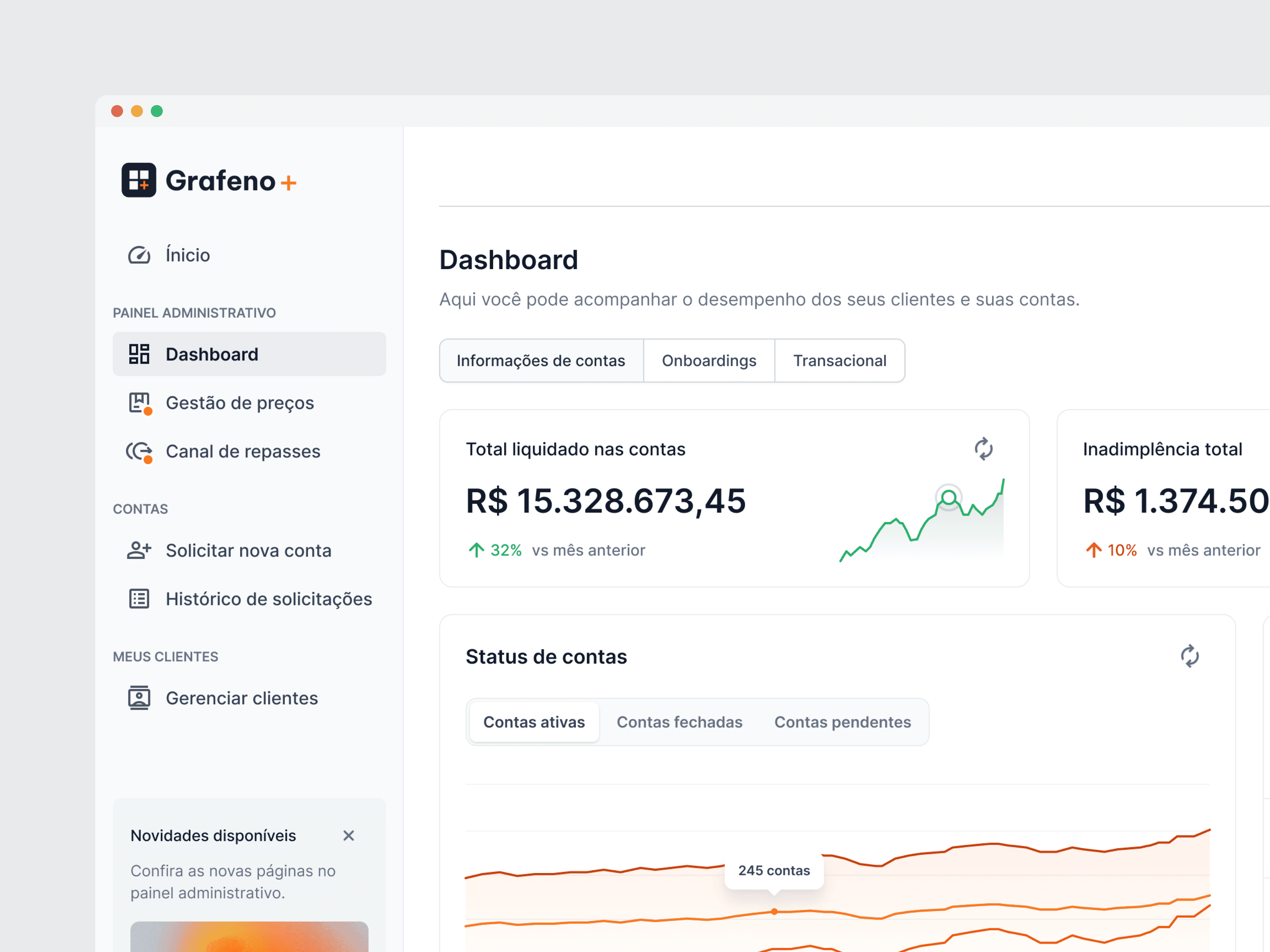The height and width of the screenshot is (952, 1270).
Task: Click the Canal de repasses icon
Action: pyautogui.click(x=140, y=452)
